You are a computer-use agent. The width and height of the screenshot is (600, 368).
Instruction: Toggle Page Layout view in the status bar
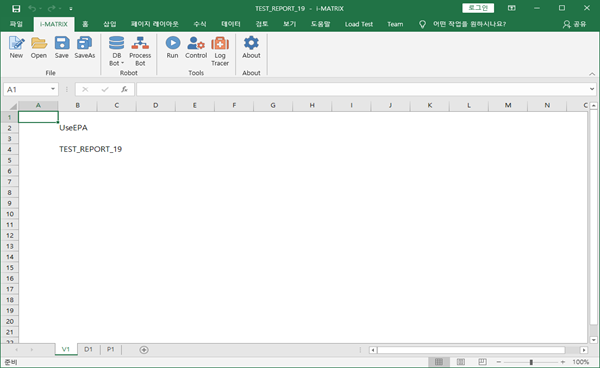click(x=461, y=362)
